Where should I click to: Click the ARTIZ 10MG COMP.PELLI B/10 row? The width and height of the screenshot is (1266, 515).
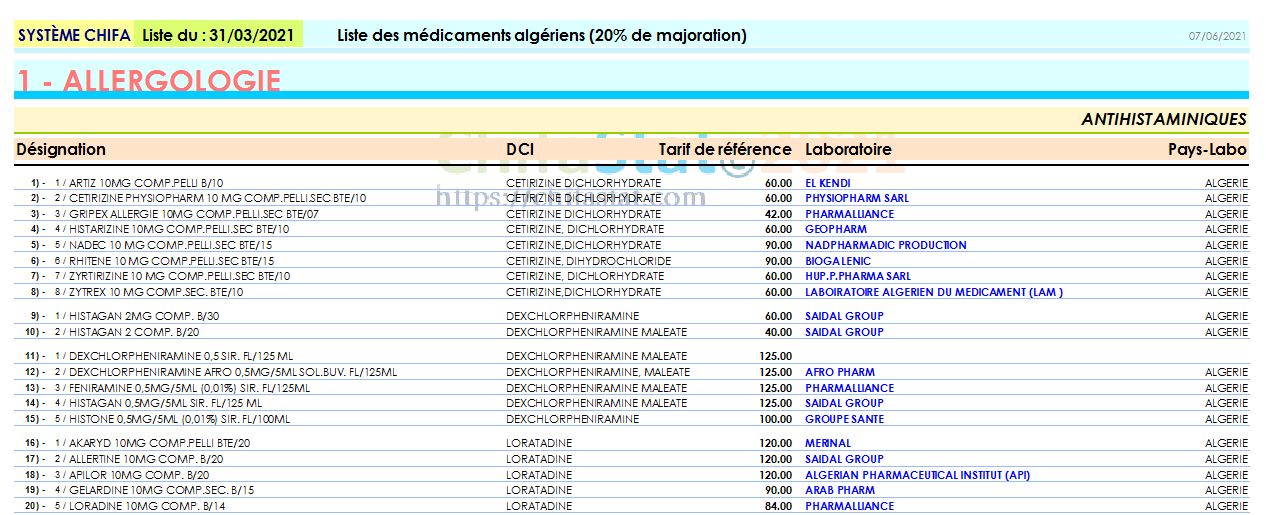click(x=140, y=183)
